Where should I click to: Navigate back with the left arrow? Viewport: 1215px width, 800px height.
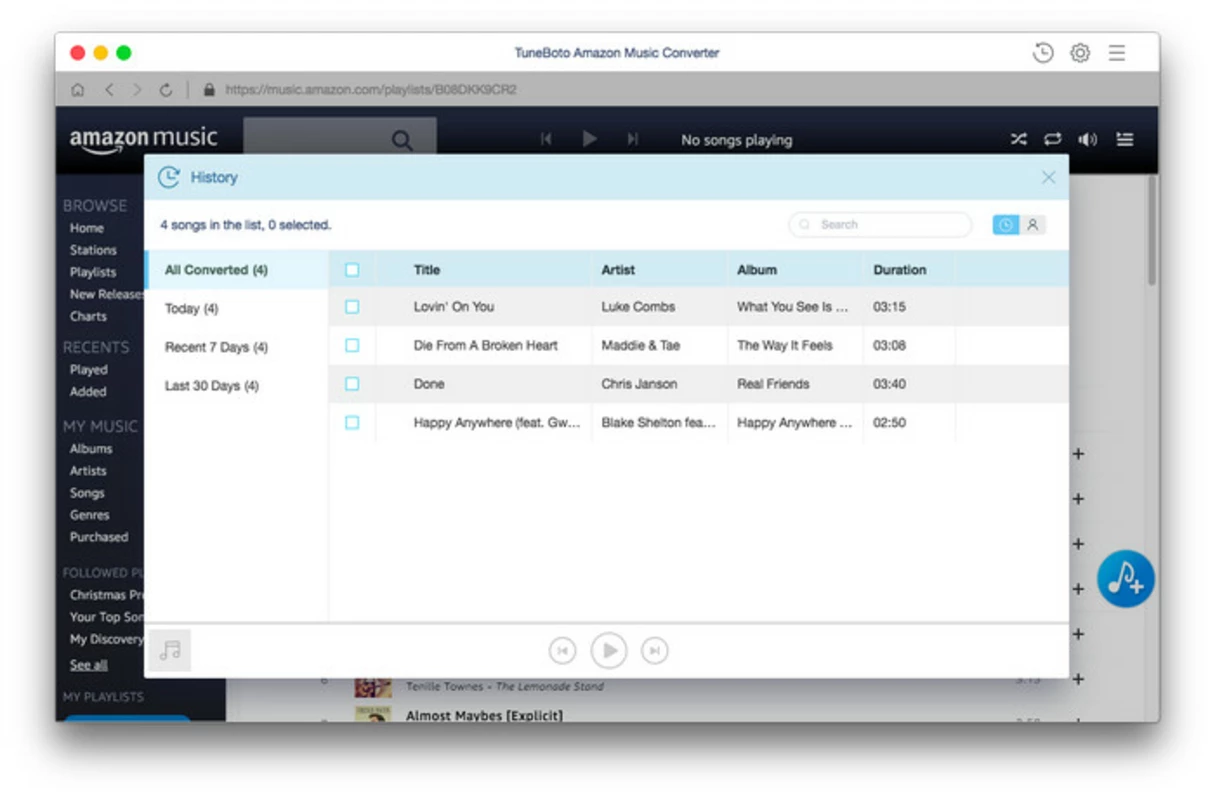[109, 90]
